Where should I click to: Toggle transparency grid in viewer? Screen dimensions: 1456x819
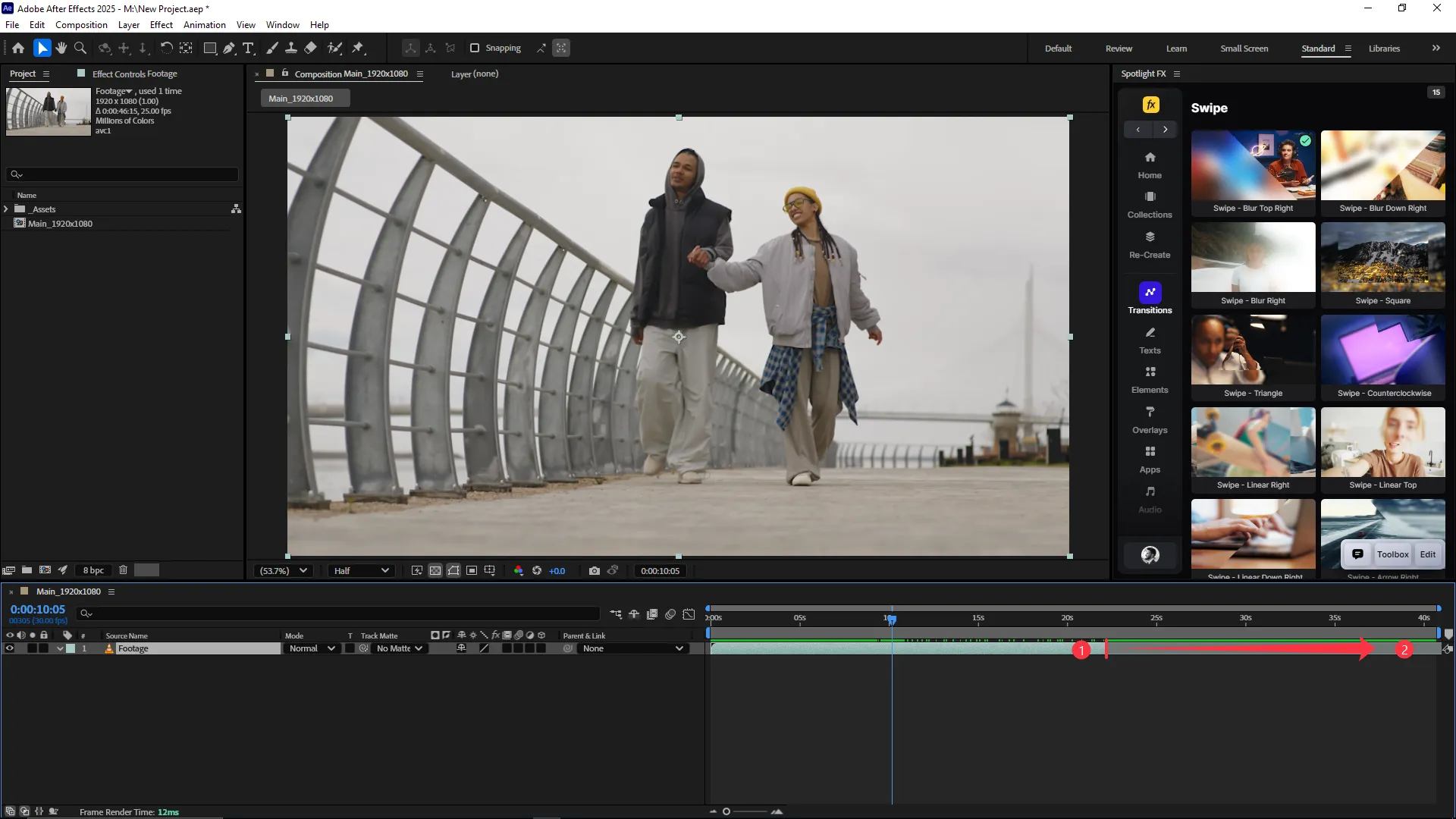pyautogui.click(x=435, y=571)
